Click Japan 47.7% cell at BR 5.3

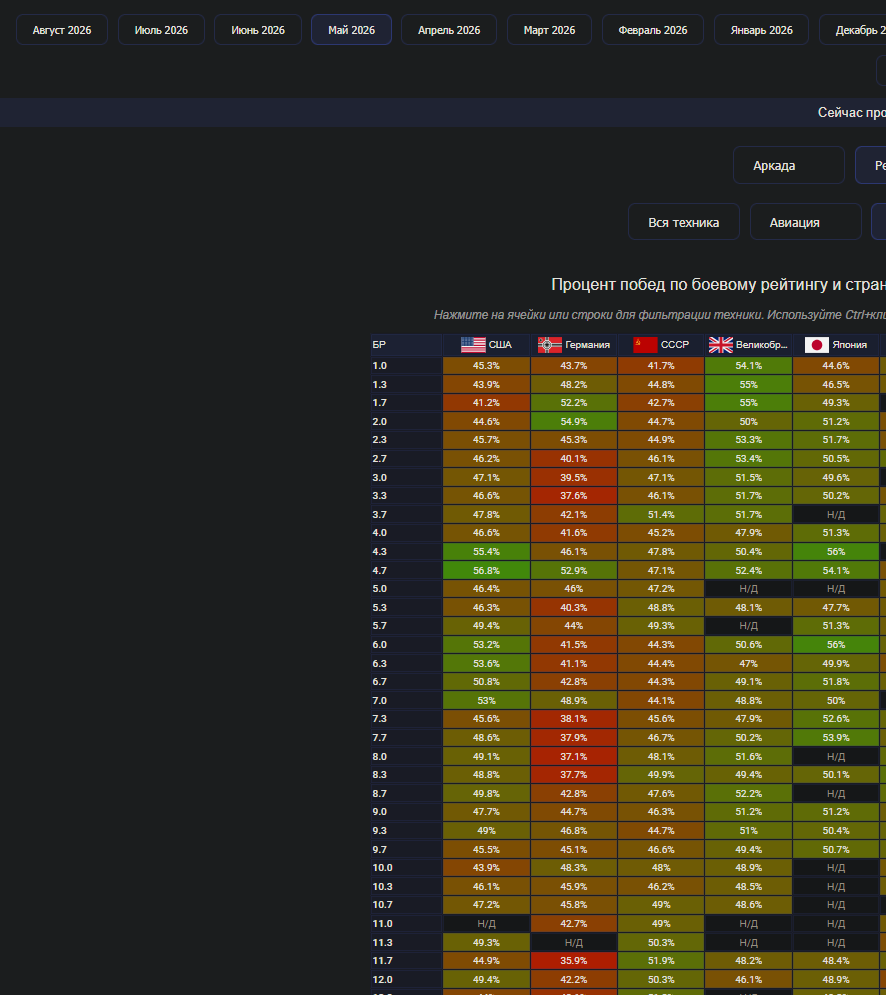836,607
